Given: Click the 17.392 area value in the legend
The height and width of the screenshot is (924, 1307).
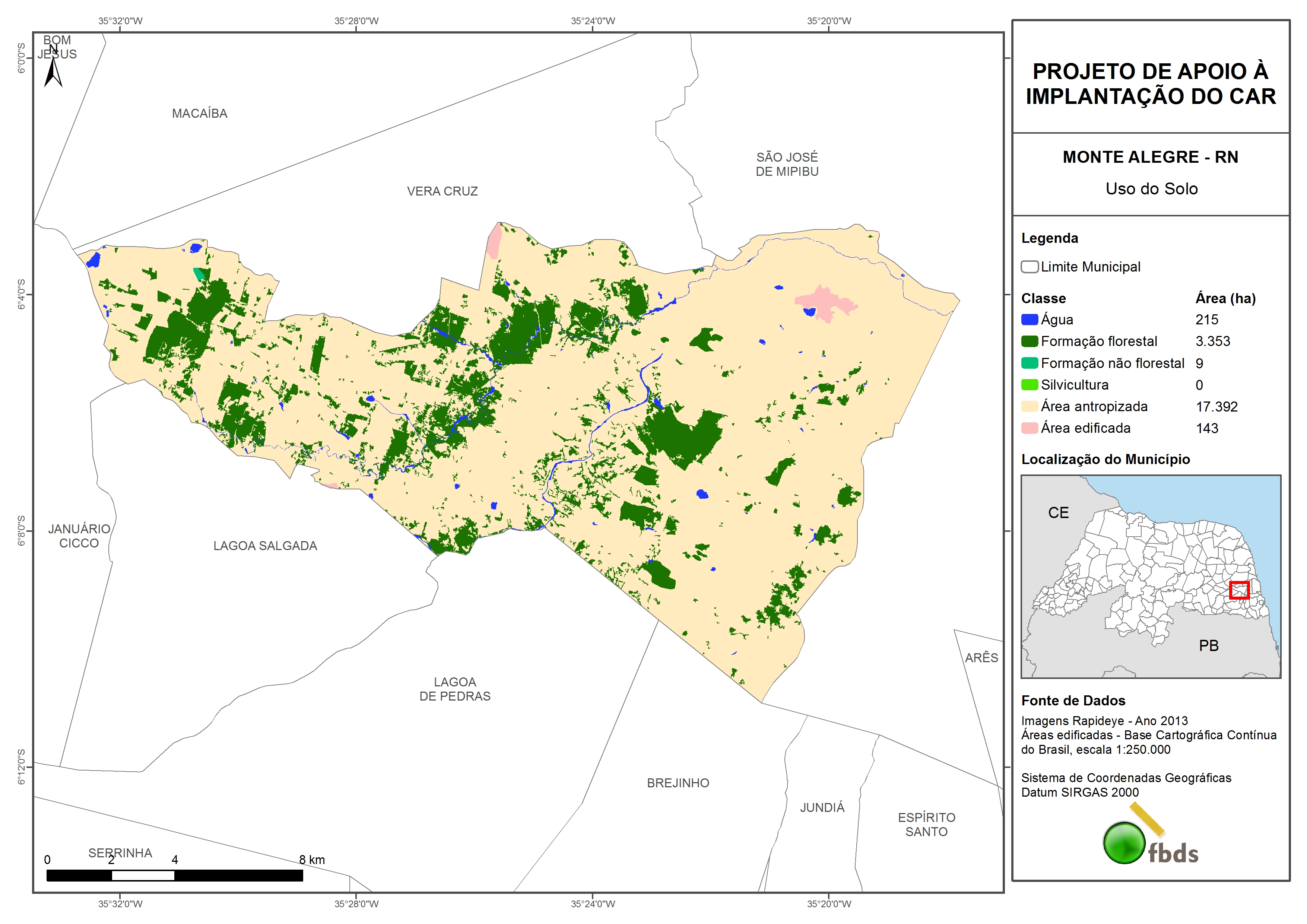Looking at the screenshot, I should coord(1216,407).
